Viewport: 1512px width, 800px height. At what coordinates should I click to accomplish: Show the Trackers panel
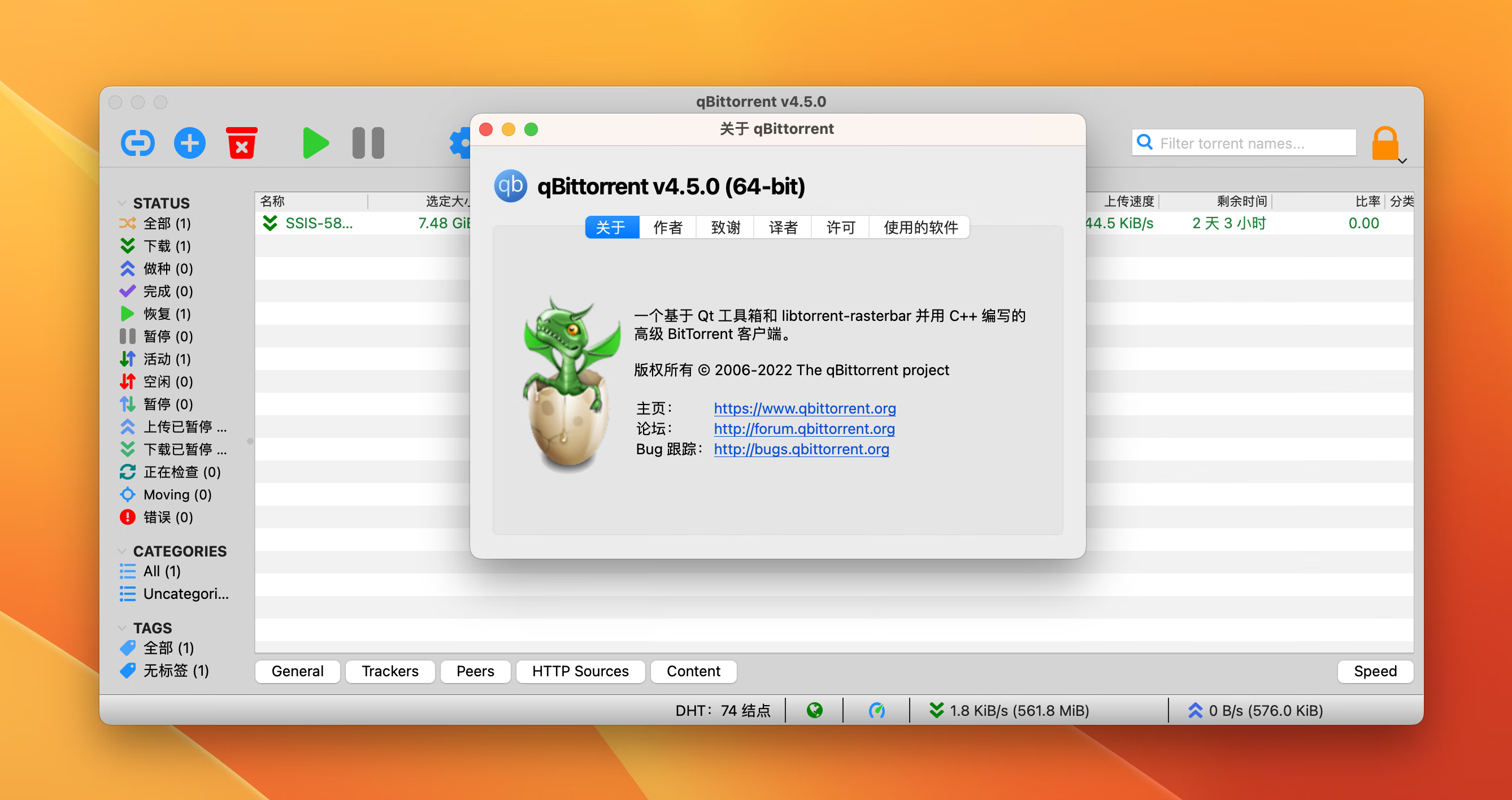[390, 671]
